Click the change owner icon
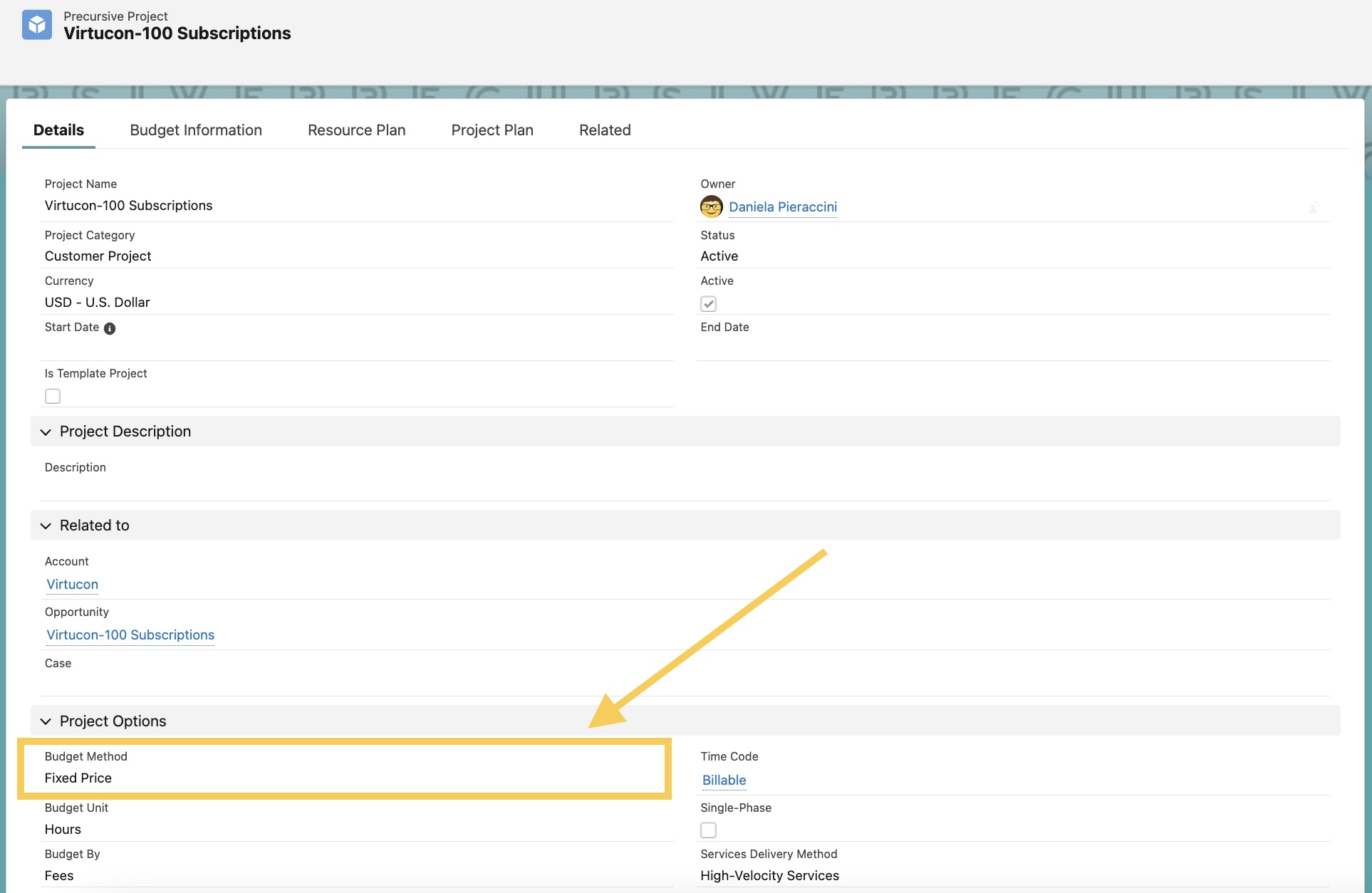The height and width of the screenshot is (893, 1372). pos(1314,207)
